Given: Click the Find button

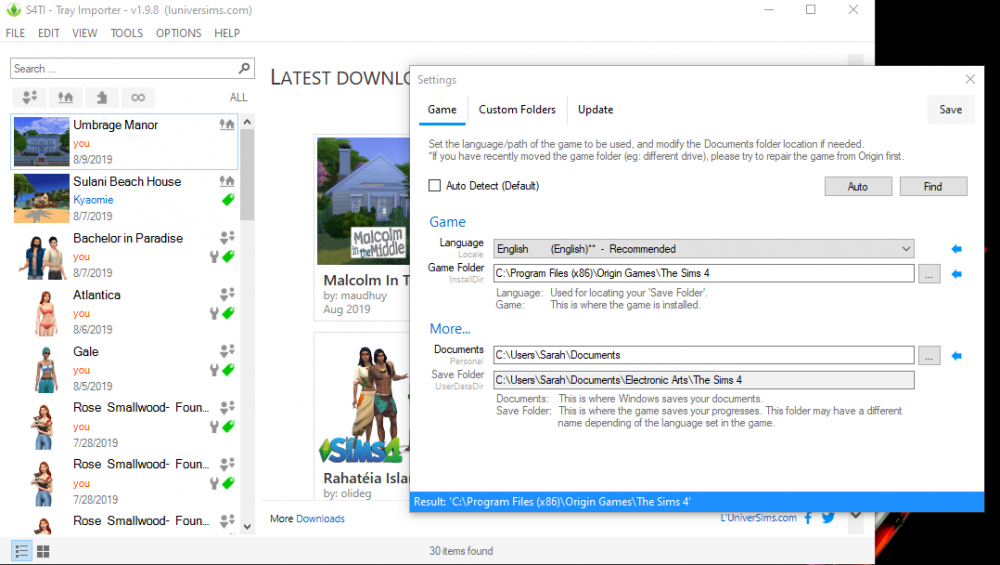Looking at the screenshot, I should [x=933, y=186].
